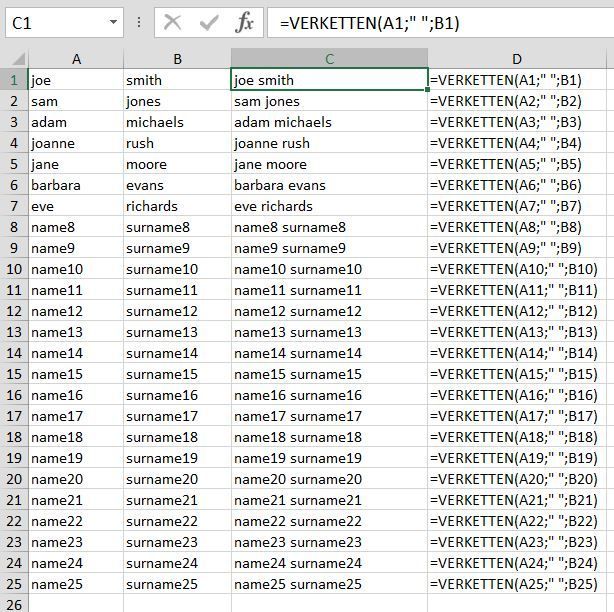Viewport: 614px width, 612px height.
Task: Click formula text =VERKETTEN(A17;" ";B17)
Action: click(514, 416)
